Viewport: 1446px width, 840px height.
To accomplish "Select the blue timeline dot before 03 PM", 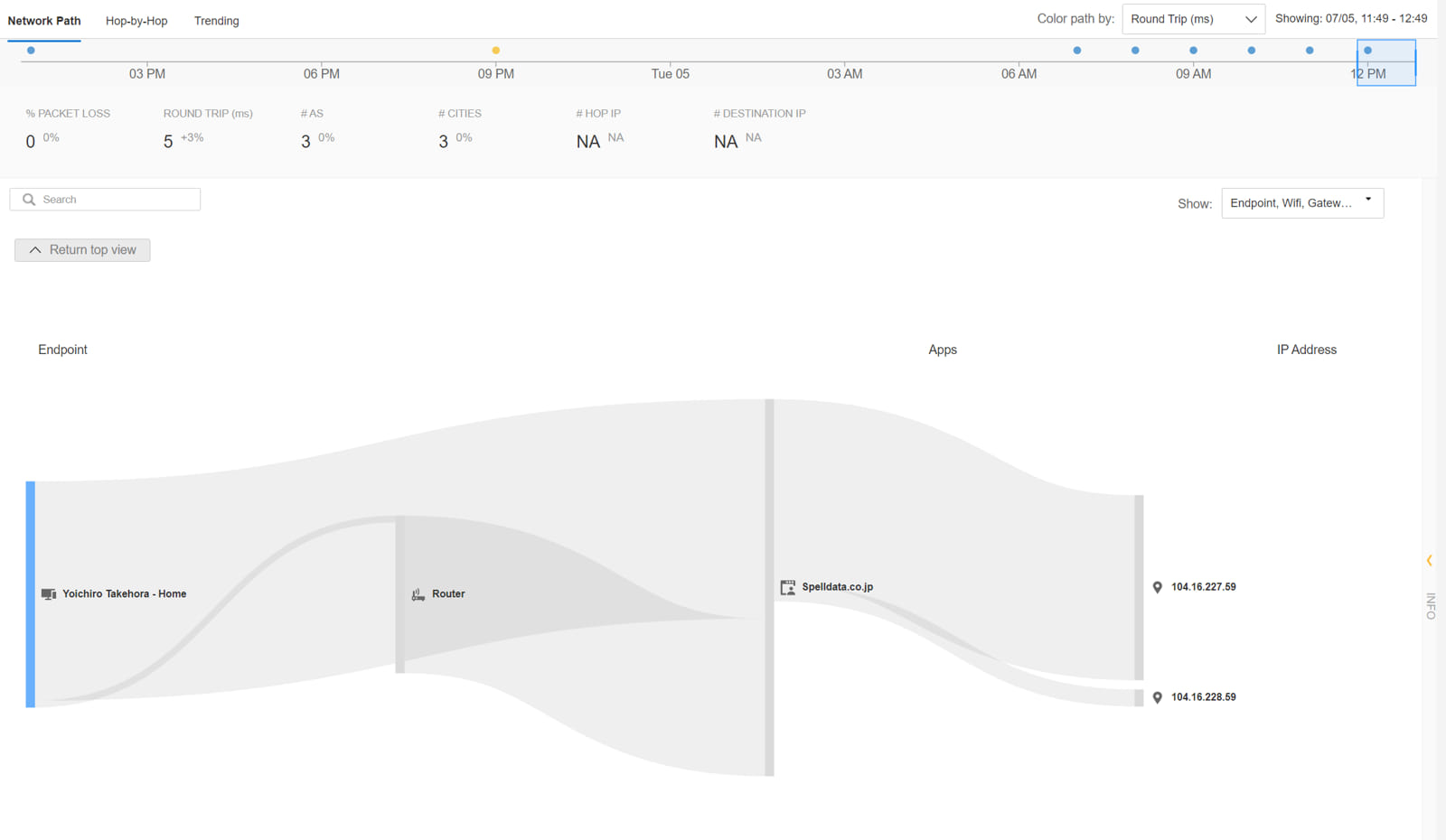I will pyautogui.click(x=31, y=51).
